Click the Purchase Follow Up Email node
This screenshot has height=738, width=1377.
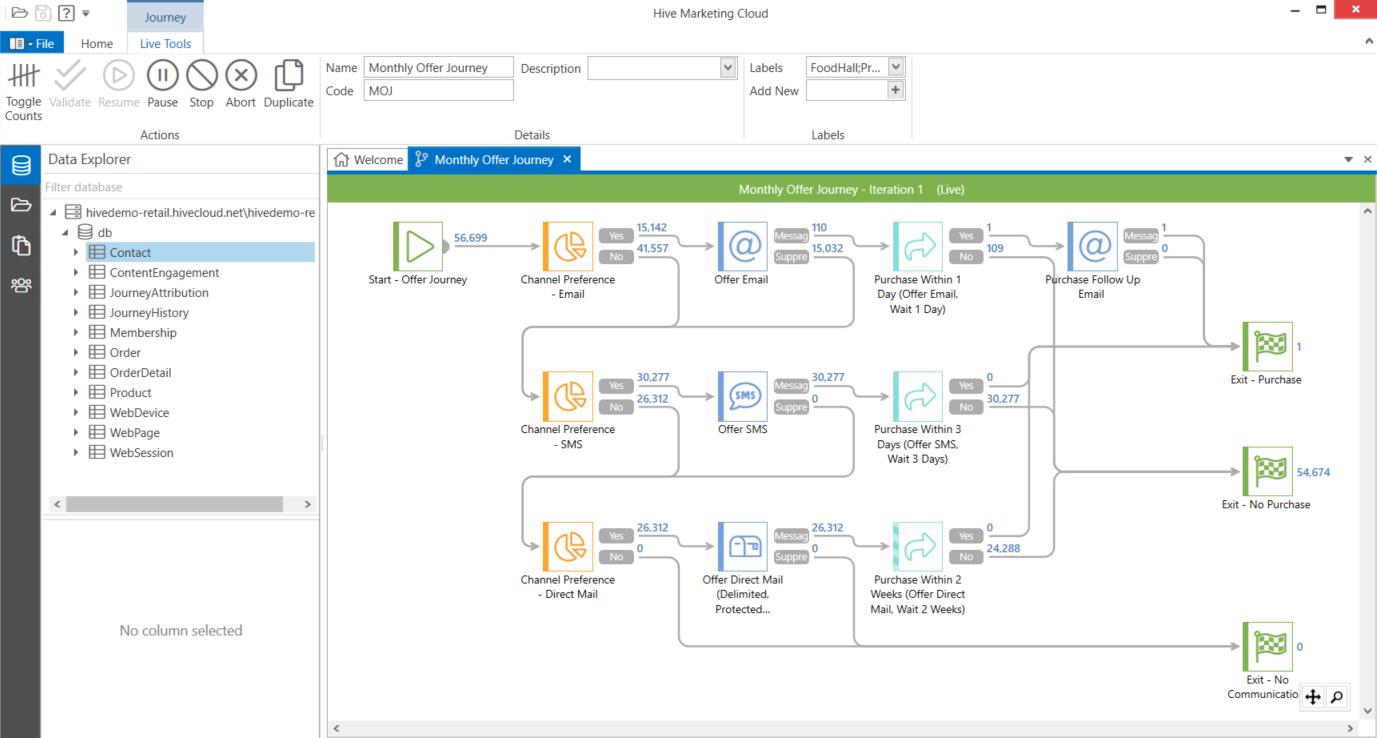coord(1092,246)
